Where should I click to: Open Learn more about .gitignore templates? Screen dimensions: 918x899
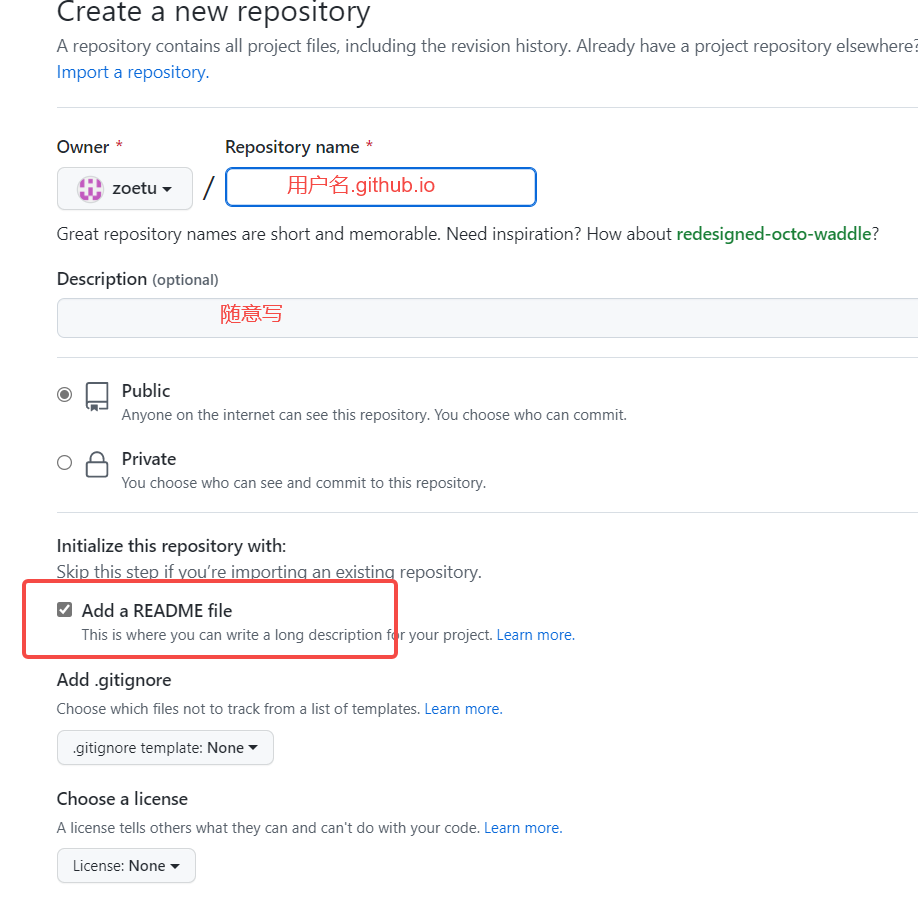(x=462, y=708)
